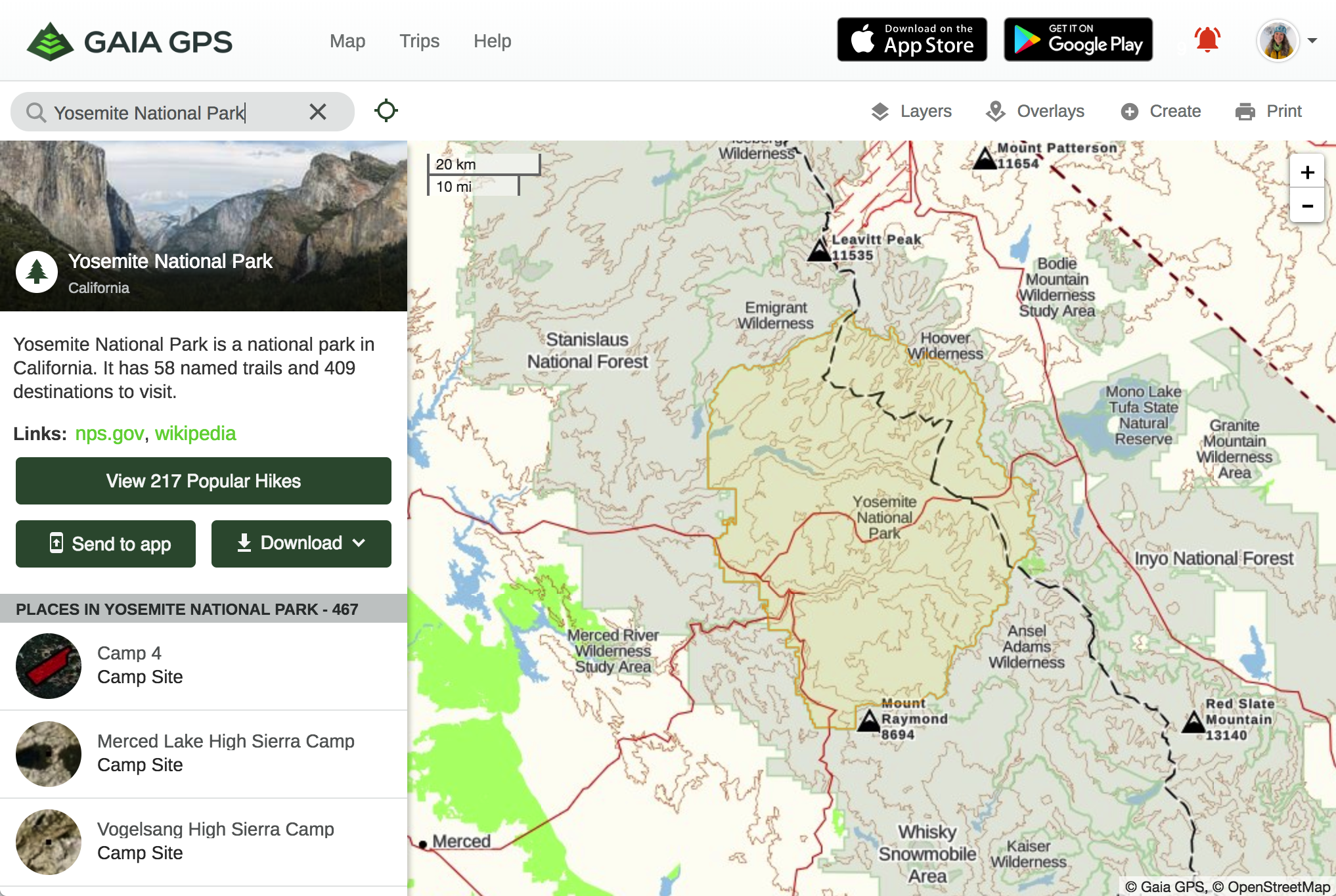The image size is (1336, 896).
Task: Click the Mount Raymond peak marker
Action: point(869,720)
